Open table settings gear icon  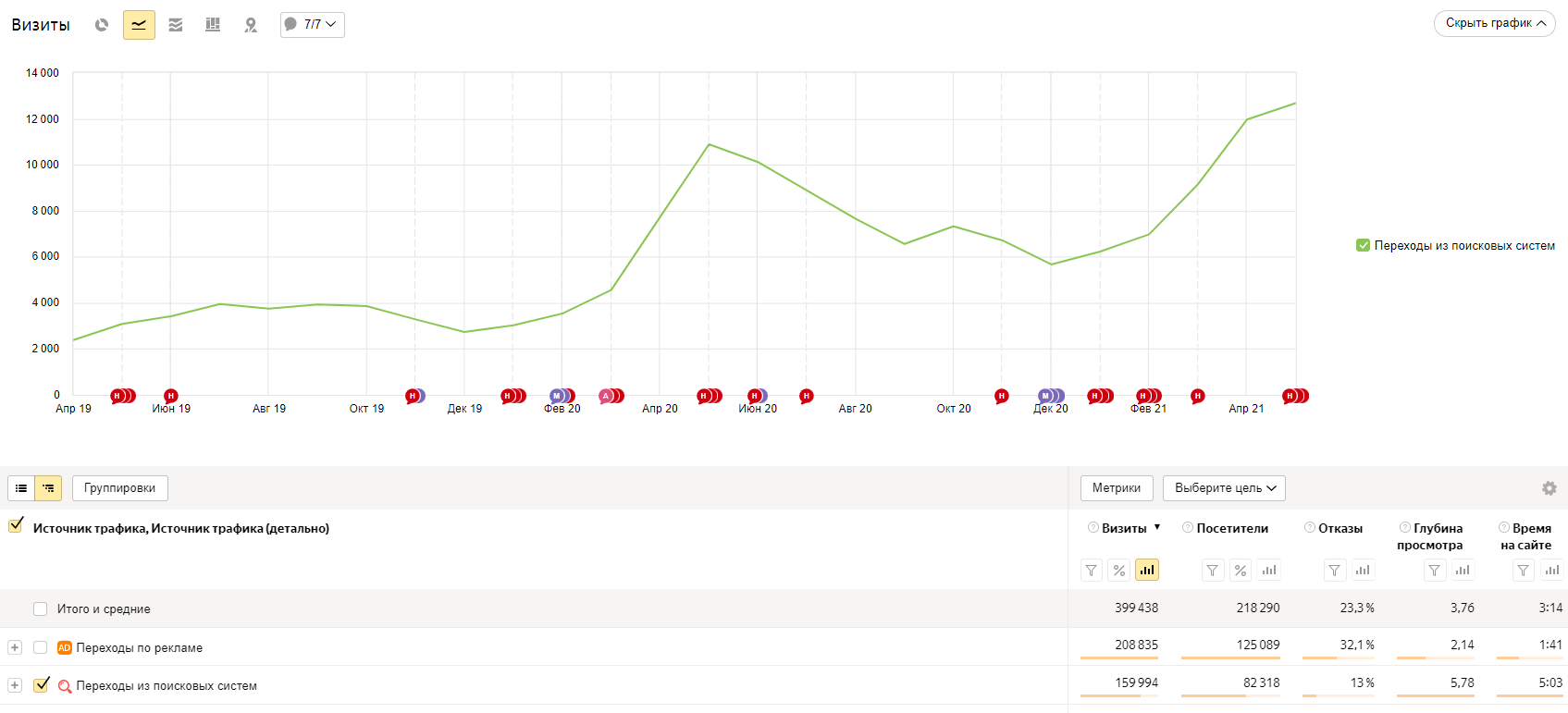pos(1549,488)
